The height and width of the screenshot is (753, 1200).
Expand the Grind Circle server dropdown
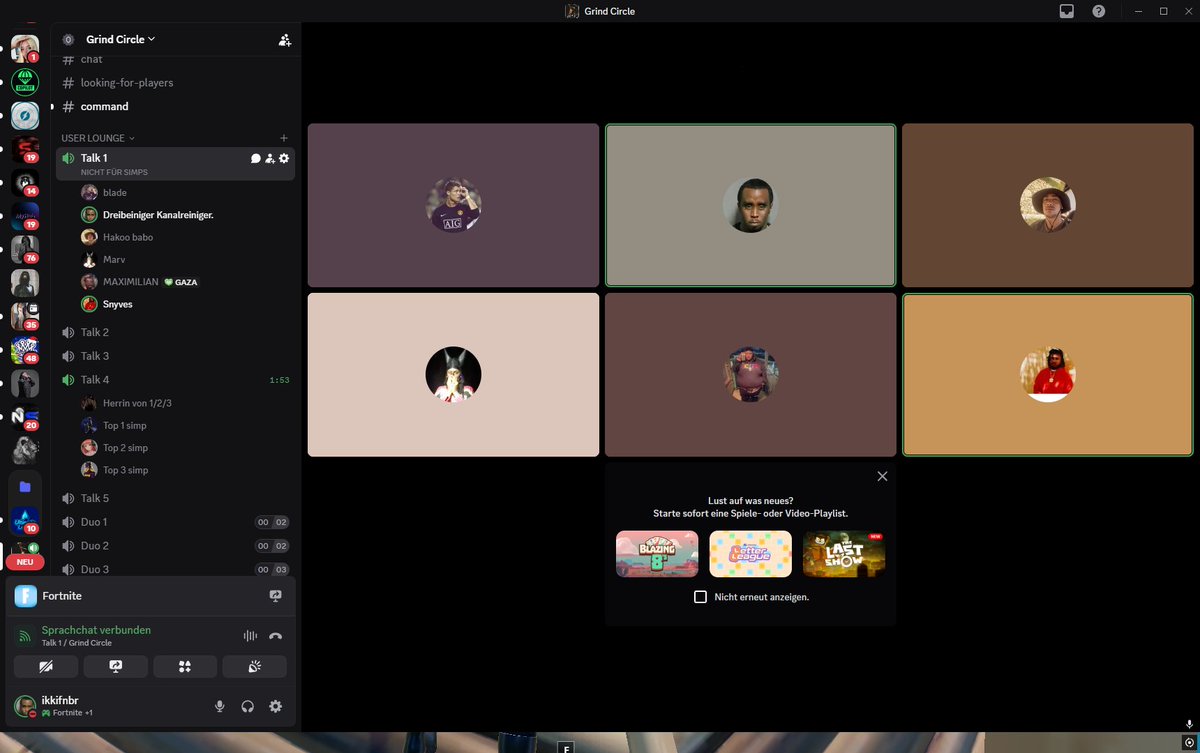point(120,40)
